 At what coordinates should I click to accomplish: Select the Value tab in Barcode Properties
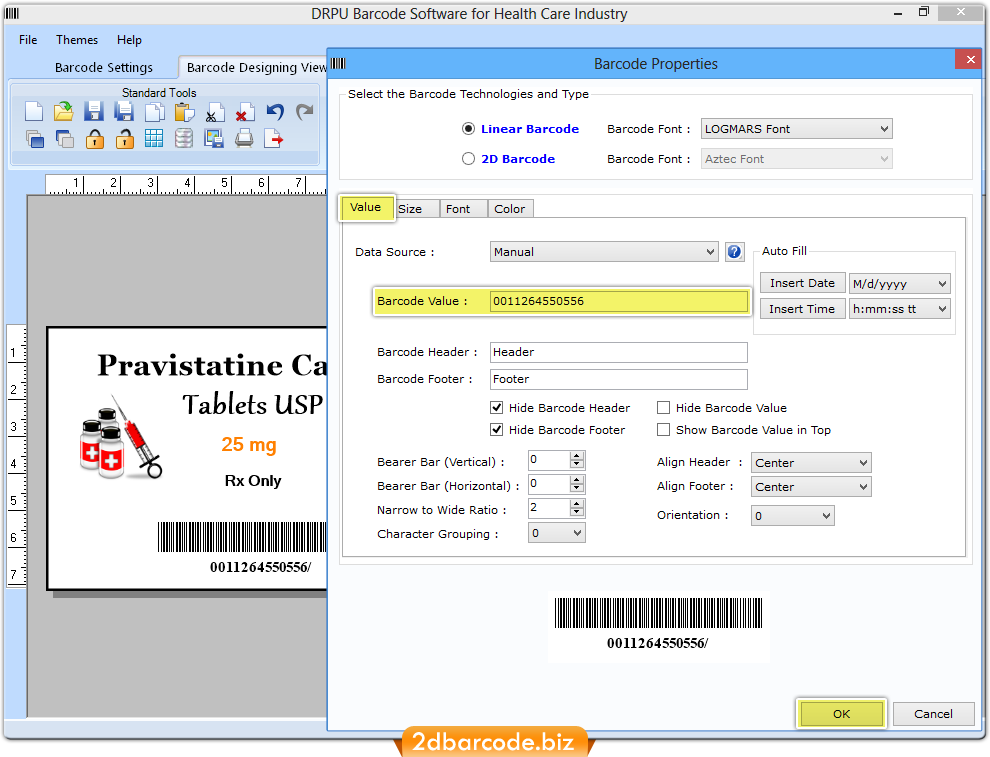(x=366, y=207)
